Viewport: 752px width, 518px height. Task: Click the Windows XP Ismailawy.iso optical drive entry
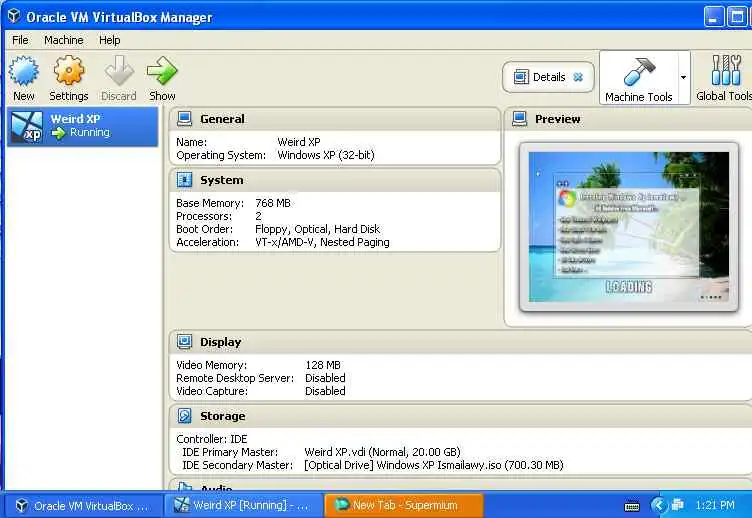pos(434,465)
